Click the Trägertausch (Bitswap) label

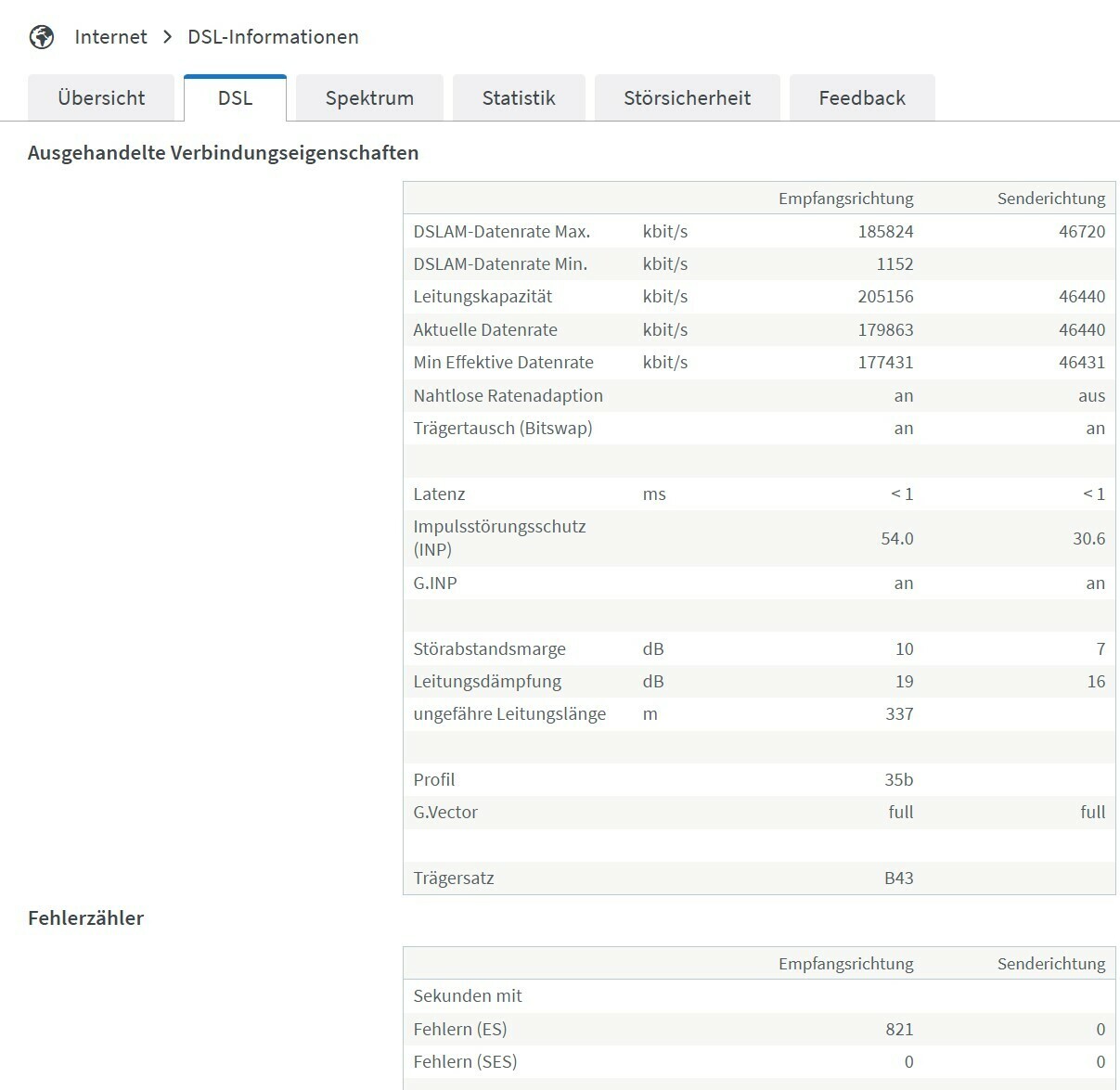502,429
